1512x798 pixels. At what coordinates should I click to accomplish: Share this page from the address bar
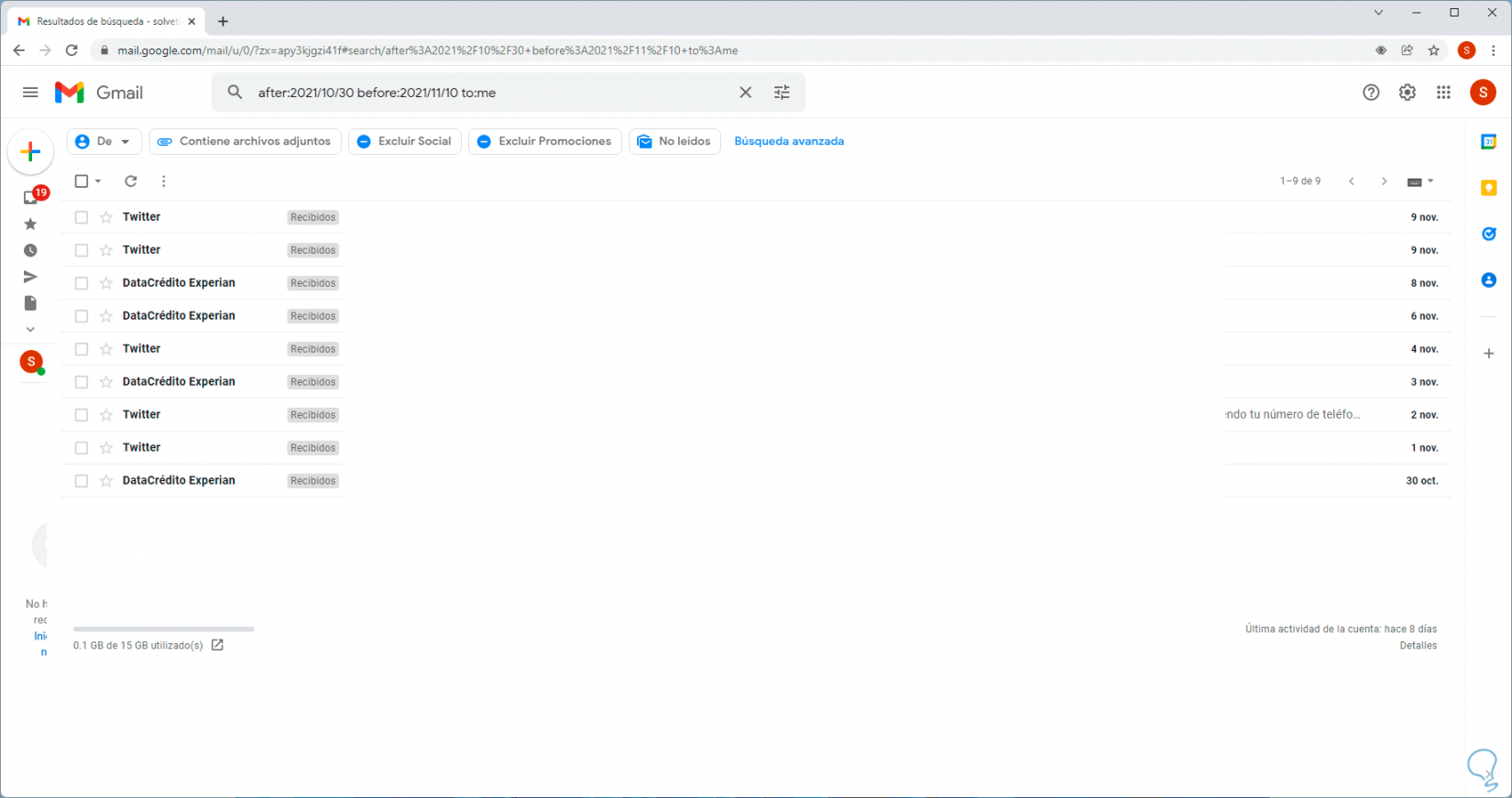point(1408,50)
